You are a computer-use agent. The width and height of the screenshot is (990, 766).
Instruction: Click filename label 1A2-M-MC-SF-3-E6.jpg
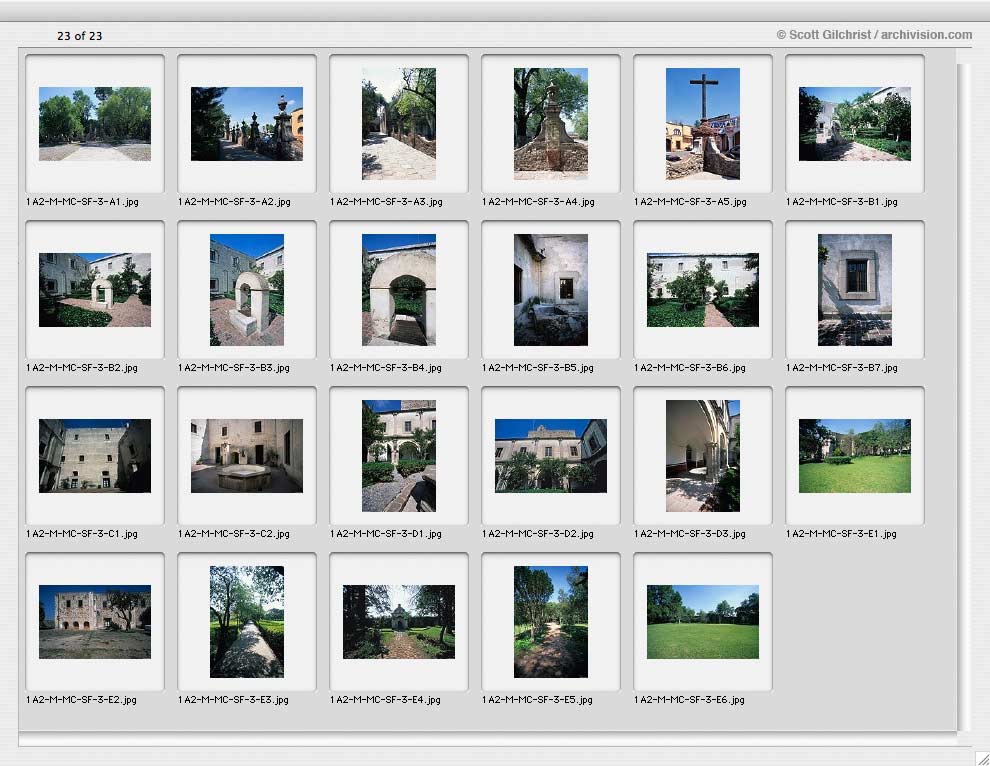(689, 700)
